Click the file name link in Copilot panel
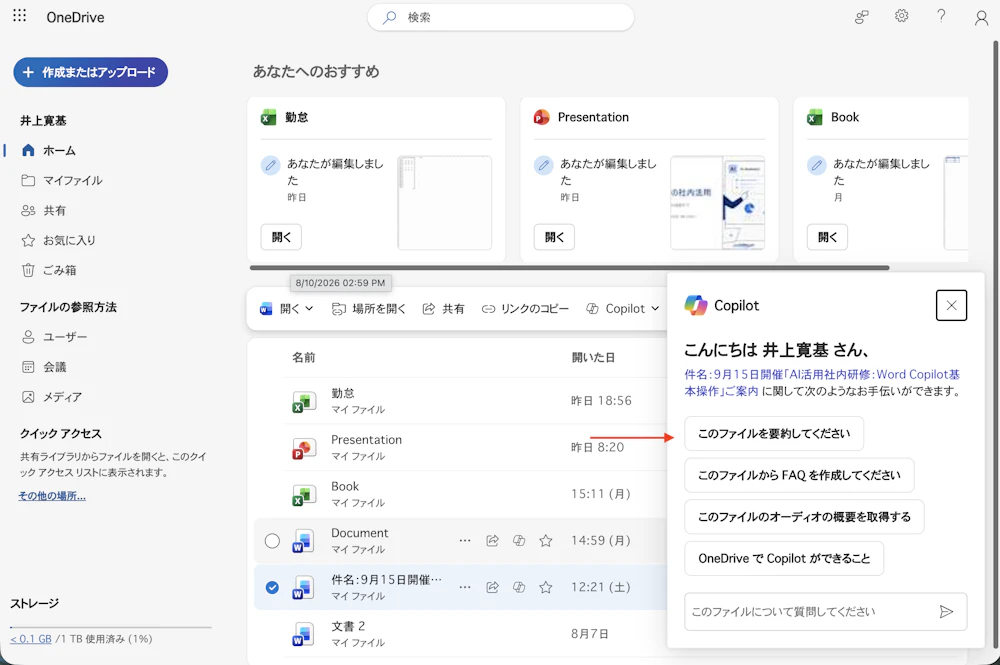The height and width of the screenshot is (665, 1000). 822,383
